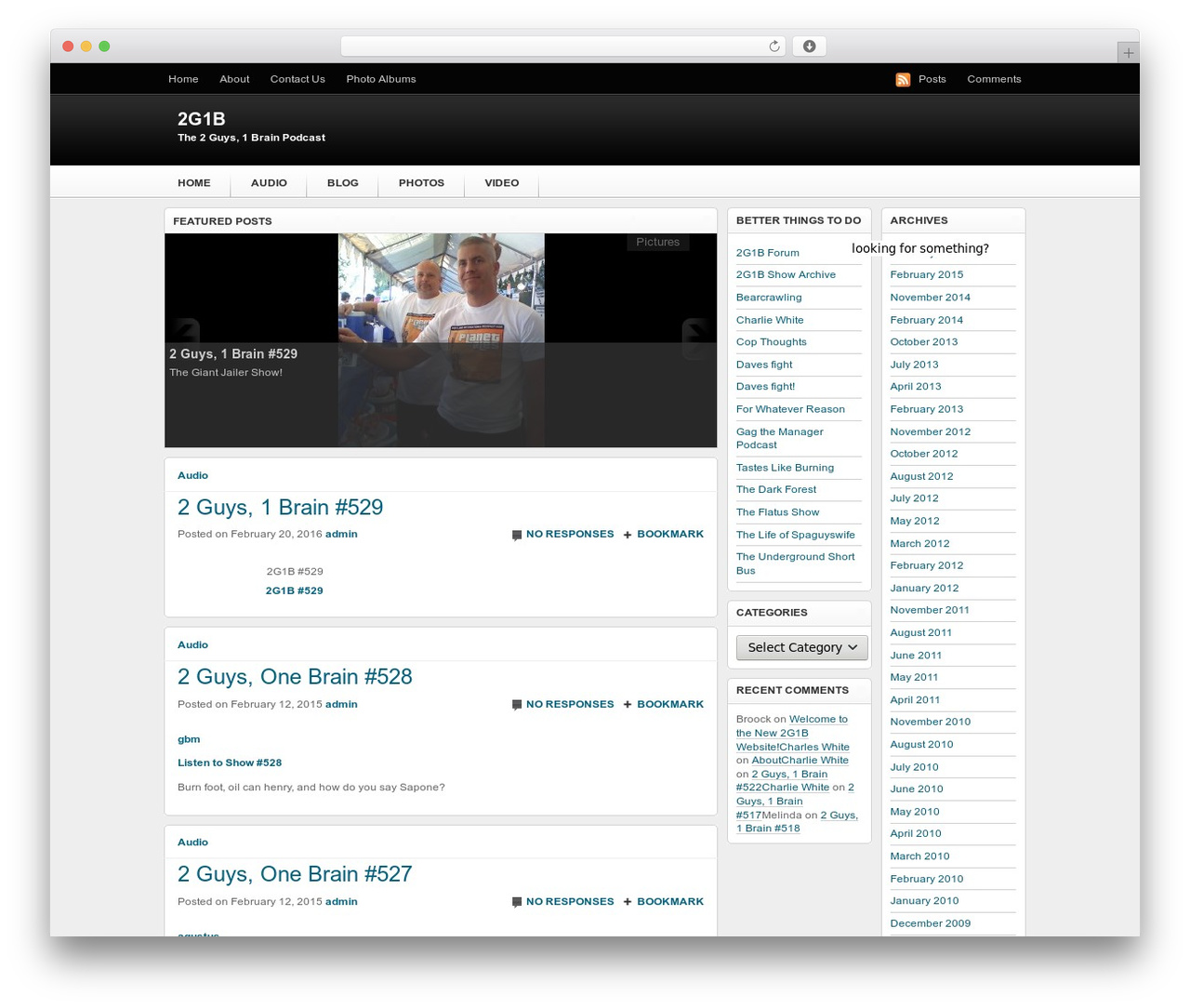
Task: Visit the 2G1B Forum link
Action: pyautogui.click(x=768, y=253)
